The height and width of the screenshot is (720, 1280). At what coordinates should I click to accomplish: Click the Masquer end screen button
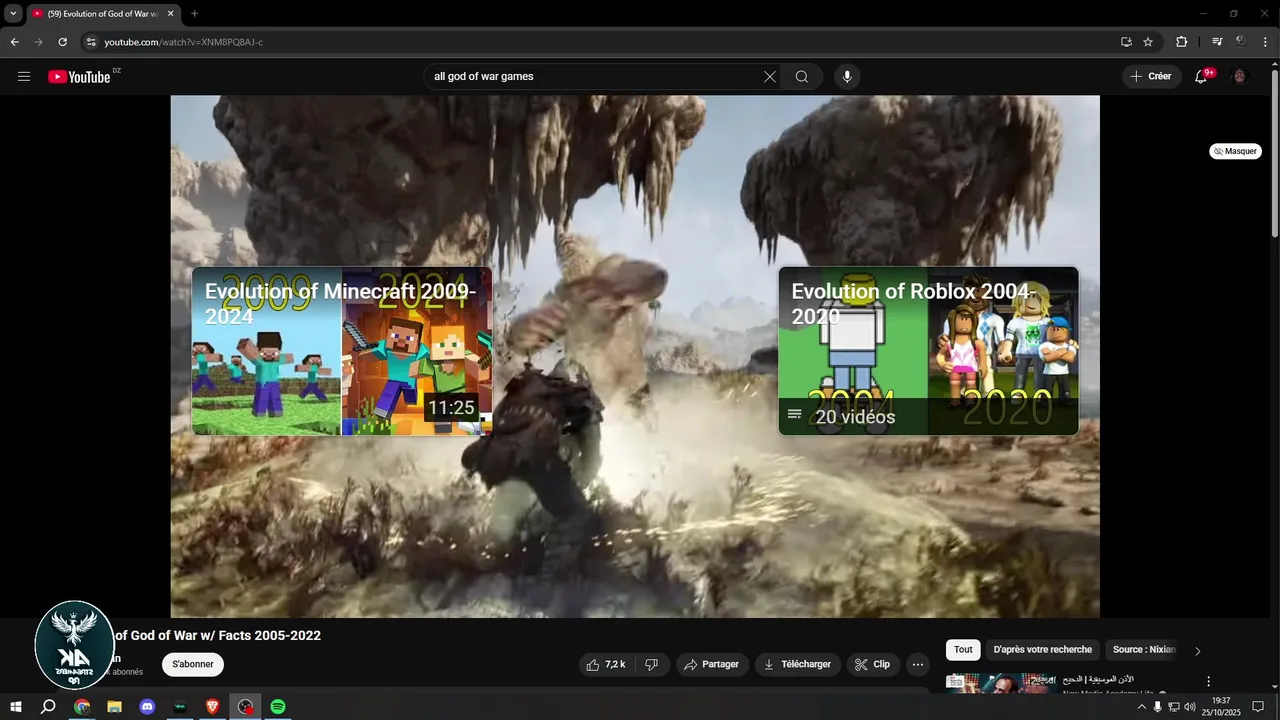click(1235, 151)
